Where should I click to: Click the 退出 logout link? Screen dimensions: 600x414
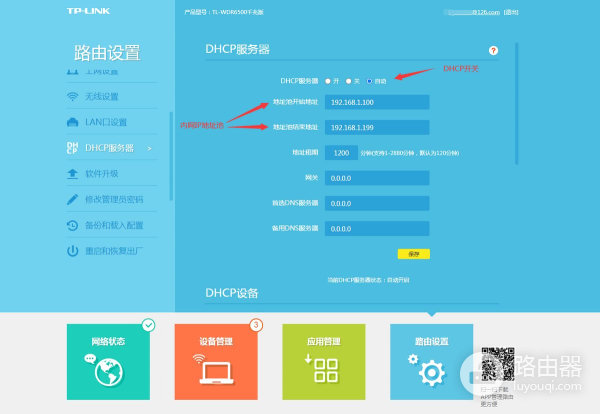(511, 12)
